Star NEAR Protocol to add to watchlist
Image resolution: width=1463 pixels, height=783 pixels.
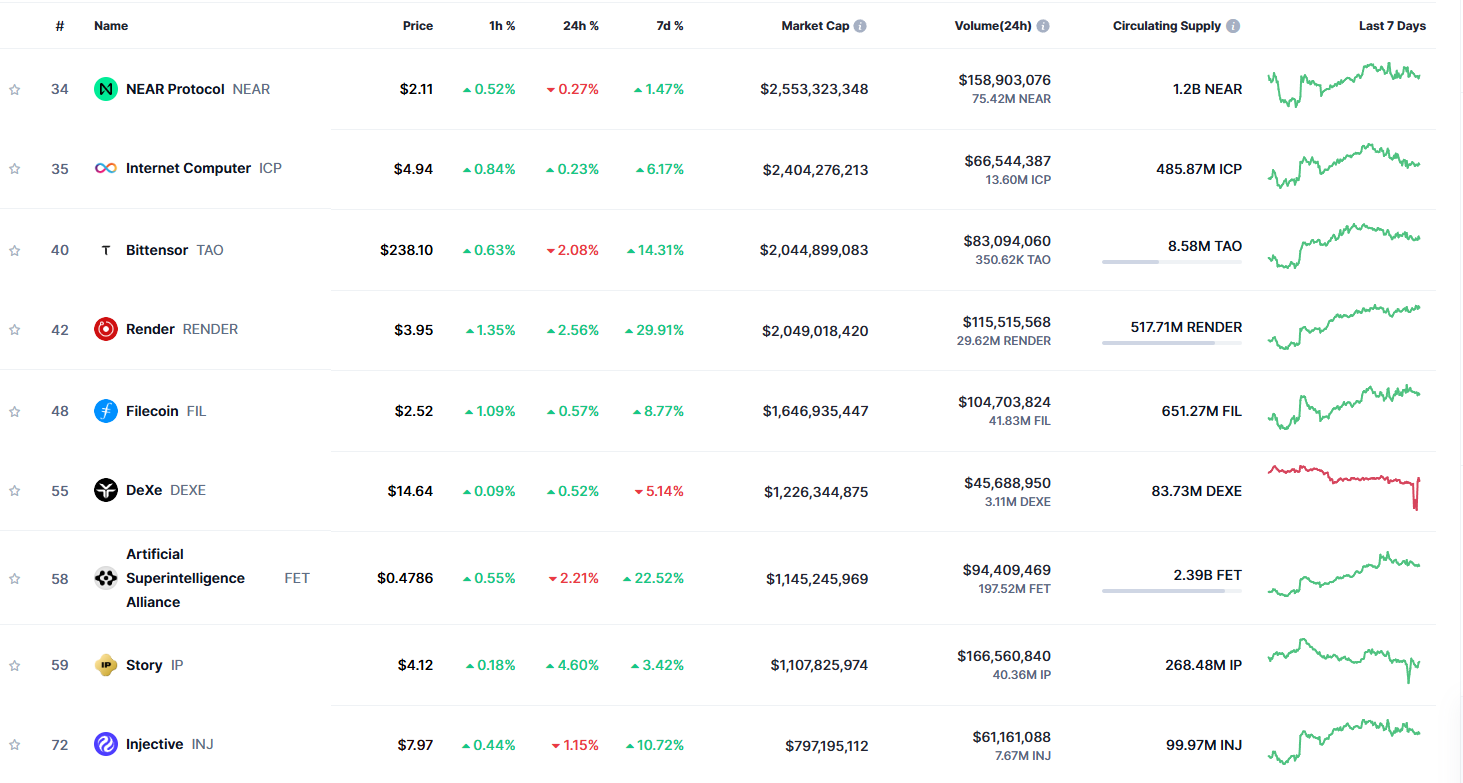(x=15, y=89)
